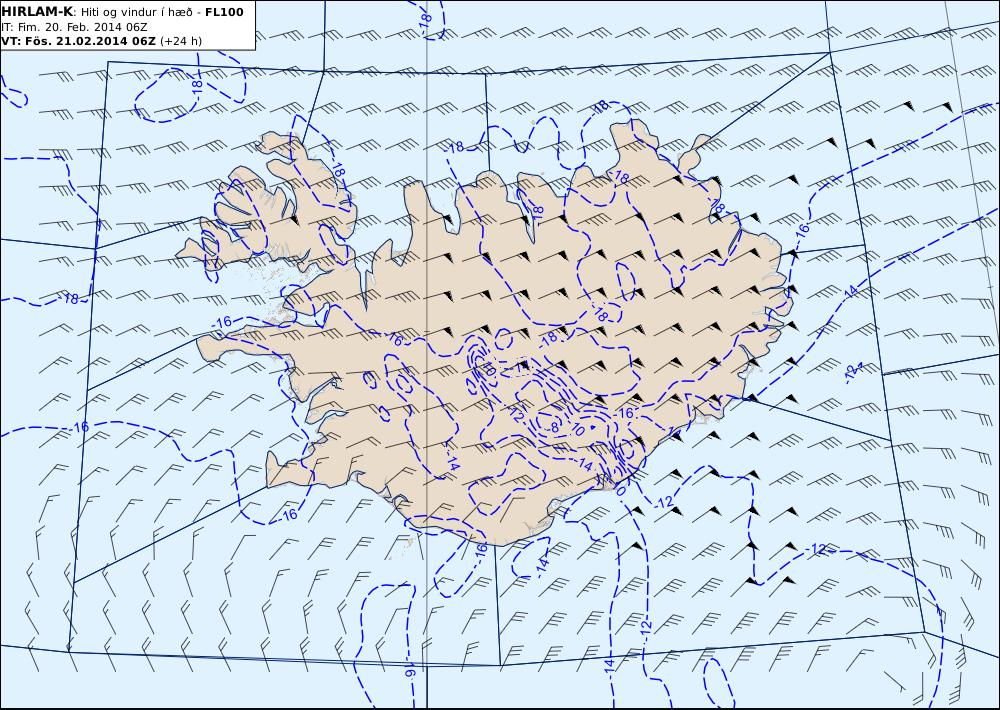Click the initial time 'IT: Fim. 20. Feb. 2014 06Z'

[75, 27]
